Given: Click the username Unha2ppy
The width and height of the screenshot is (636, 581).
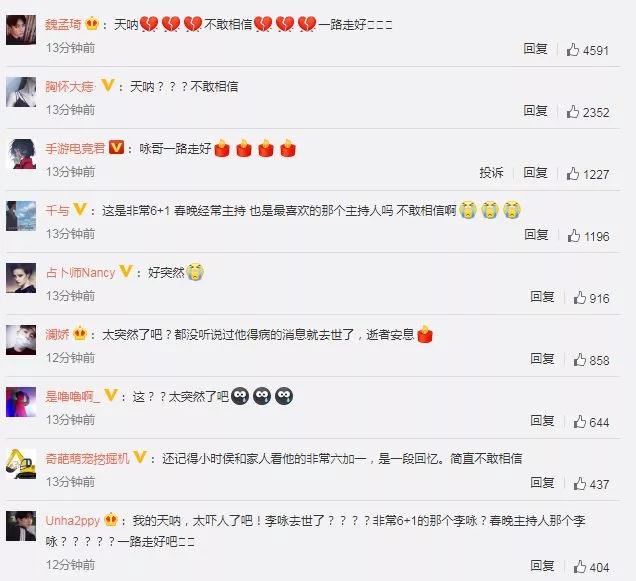Looking at the screenshot, I should coord(73,521).
